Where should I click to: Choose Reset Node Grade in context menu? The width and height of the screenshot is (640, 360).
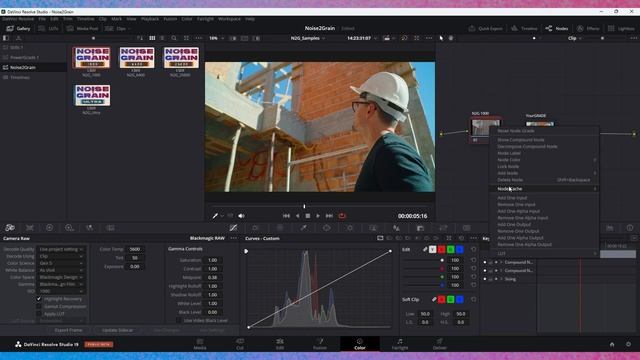(x=544, y=131)
